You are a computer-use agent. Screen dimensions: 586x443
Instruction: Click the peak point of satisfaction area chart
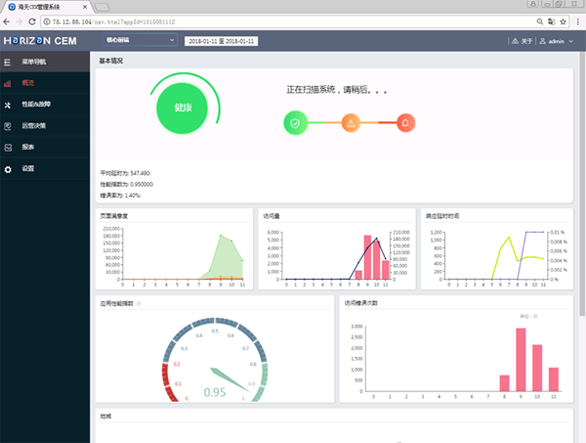(x=221, y=236)
